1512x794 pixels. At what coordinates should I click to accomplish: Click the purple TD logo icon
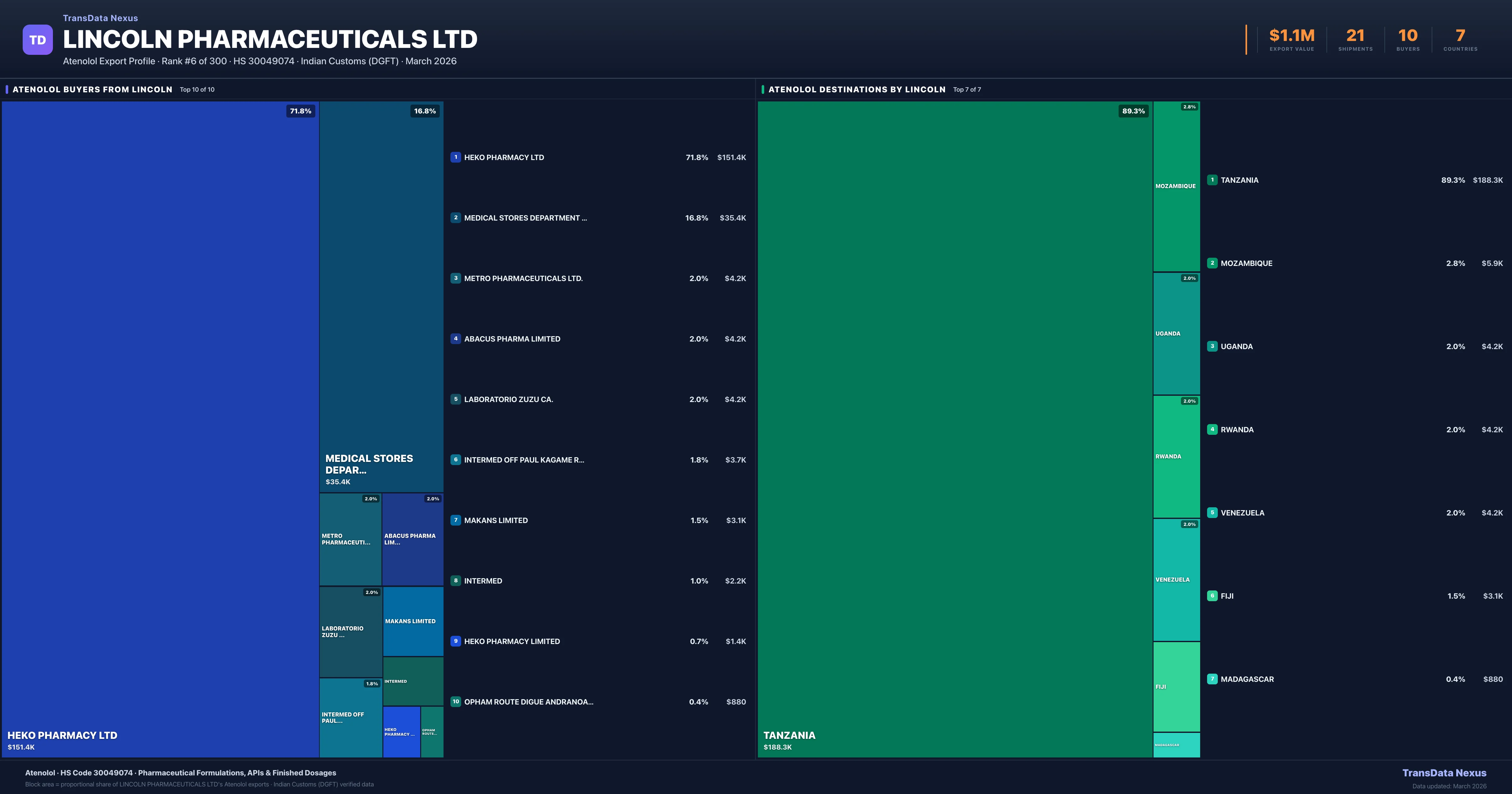[37, 40]
